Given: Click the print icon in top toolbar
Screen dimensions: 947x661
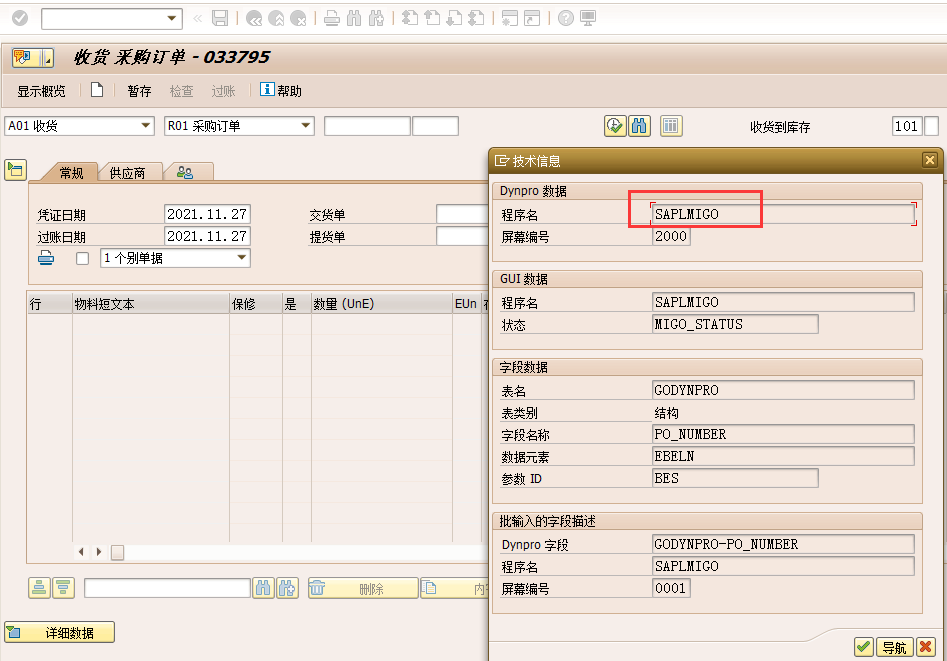Looking at the screenshot, I should [332, 18].
